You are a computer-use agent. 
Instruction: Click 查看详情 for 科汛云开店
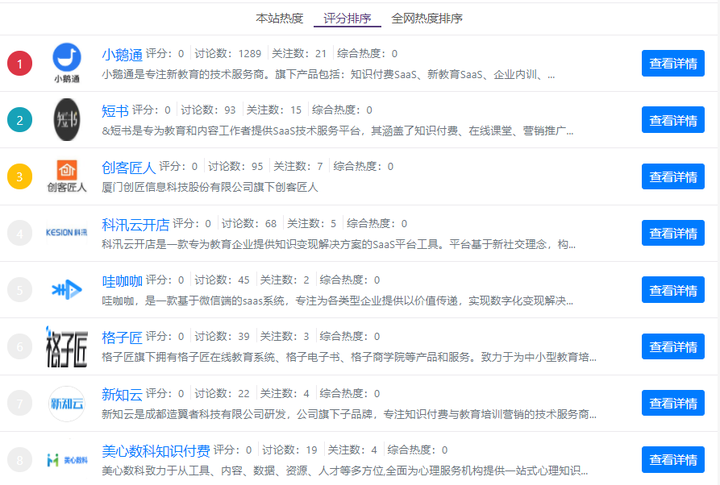pyautogui.click(x=673, y=233)
